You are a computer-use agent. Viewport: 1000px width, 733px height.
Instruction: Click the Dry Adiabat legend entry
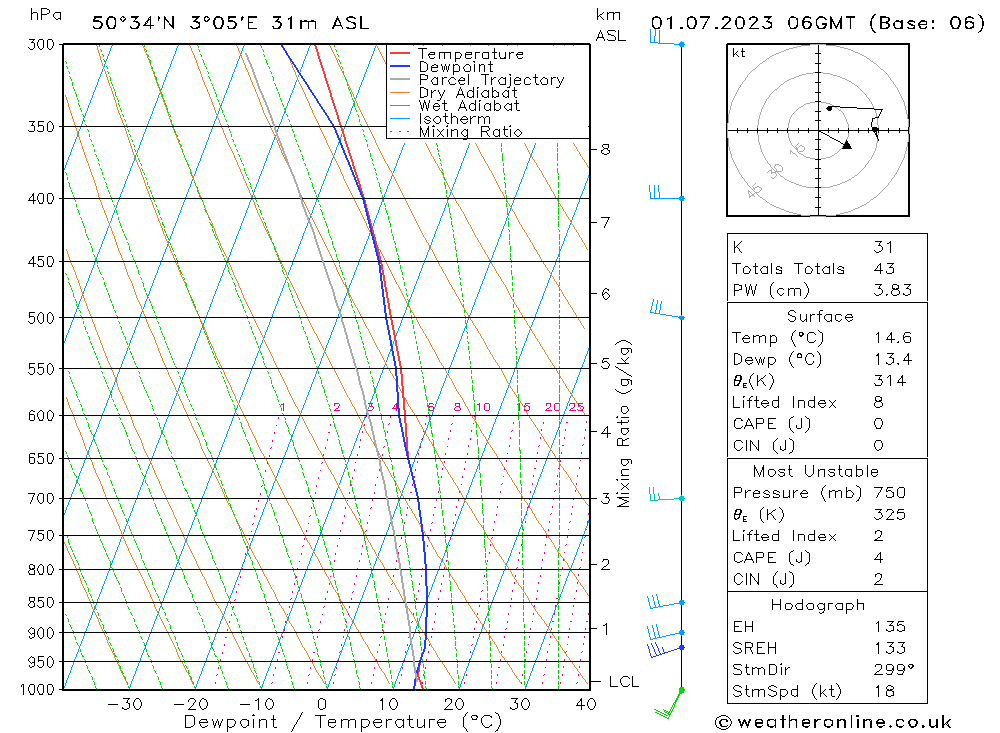tap(453, 93)
